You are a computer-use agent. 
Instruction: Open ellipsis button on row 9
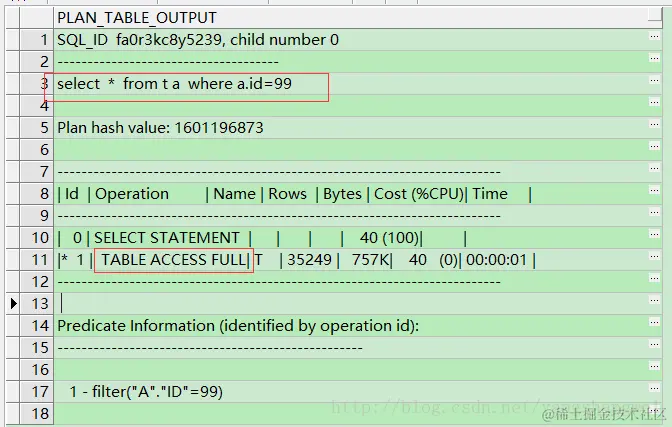pos(654,212)
